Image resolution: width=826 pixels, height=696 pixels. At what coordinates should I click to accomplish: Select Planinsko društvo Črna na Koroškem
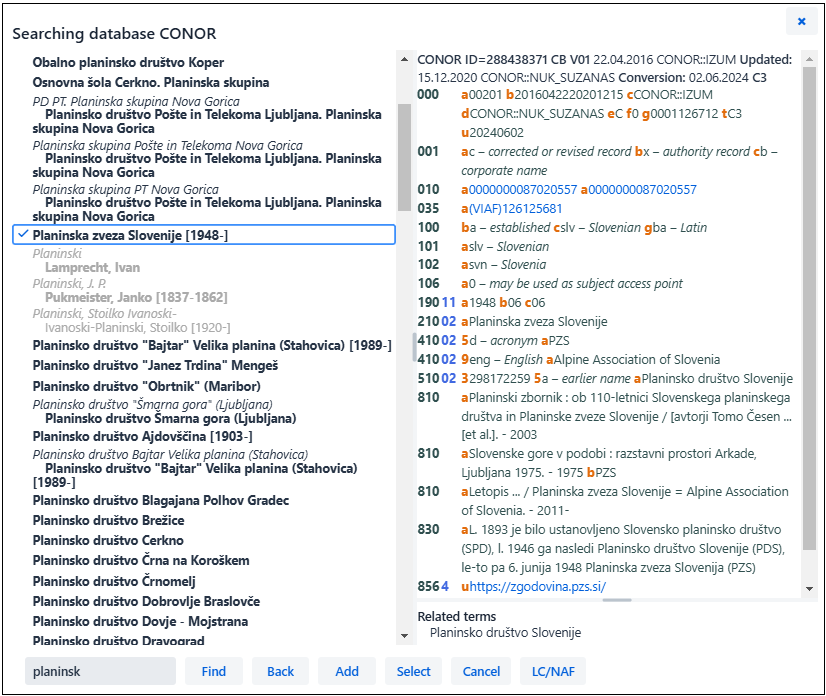(141, 560)
